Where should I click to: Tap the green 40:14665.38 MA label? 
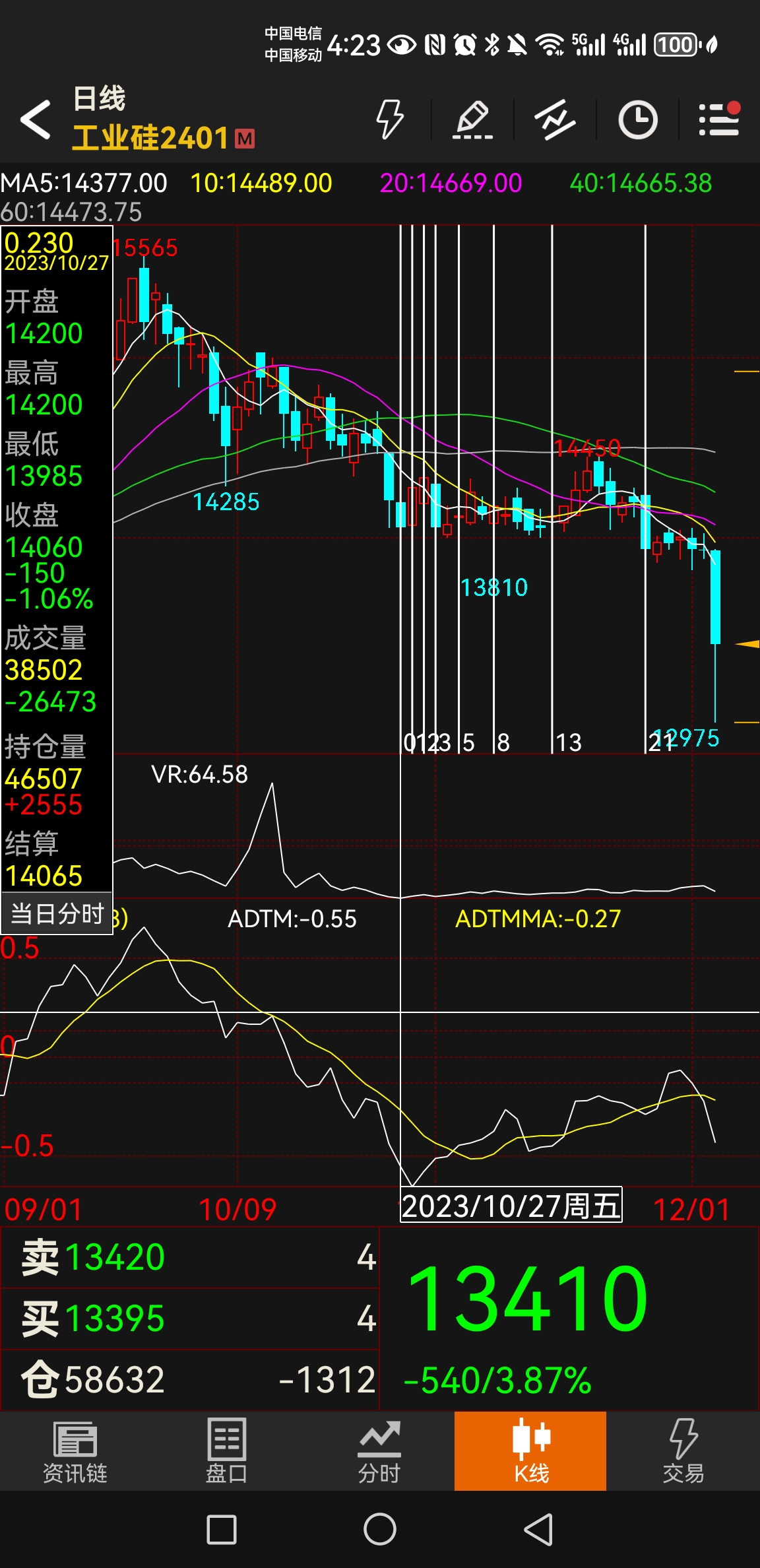coord(641,183)
